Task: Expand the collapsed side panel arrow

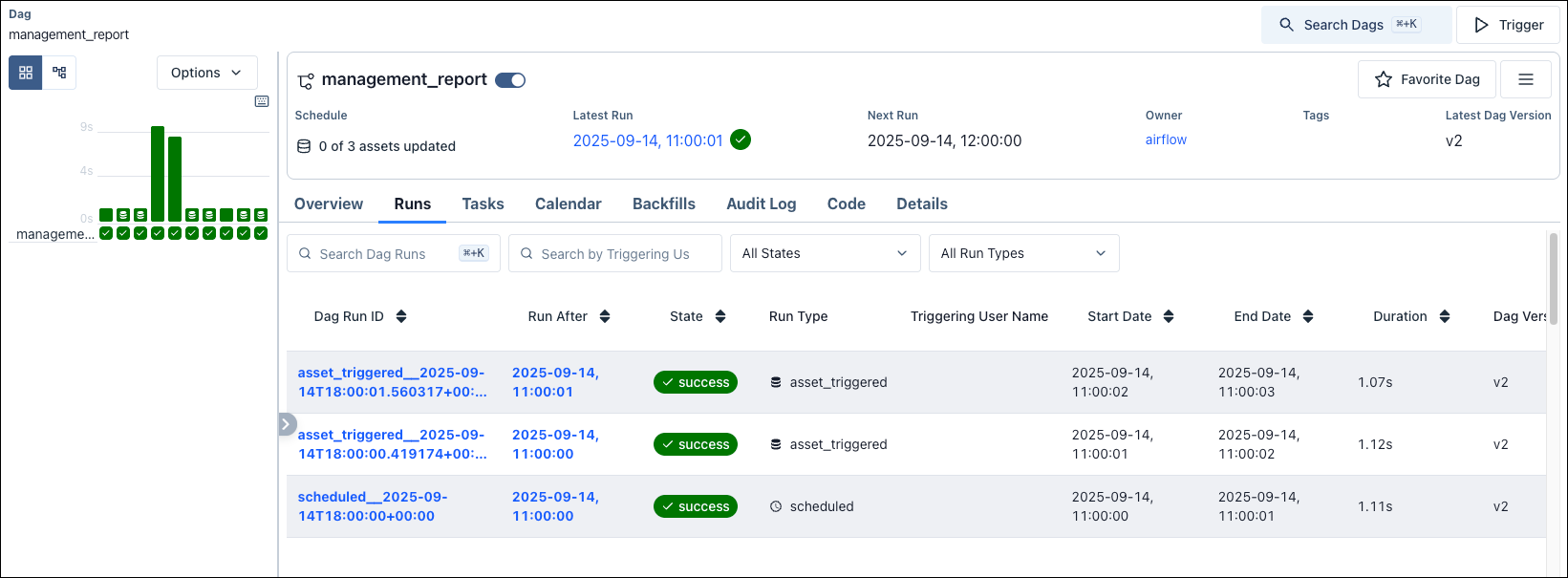Action: pos(287,424)
